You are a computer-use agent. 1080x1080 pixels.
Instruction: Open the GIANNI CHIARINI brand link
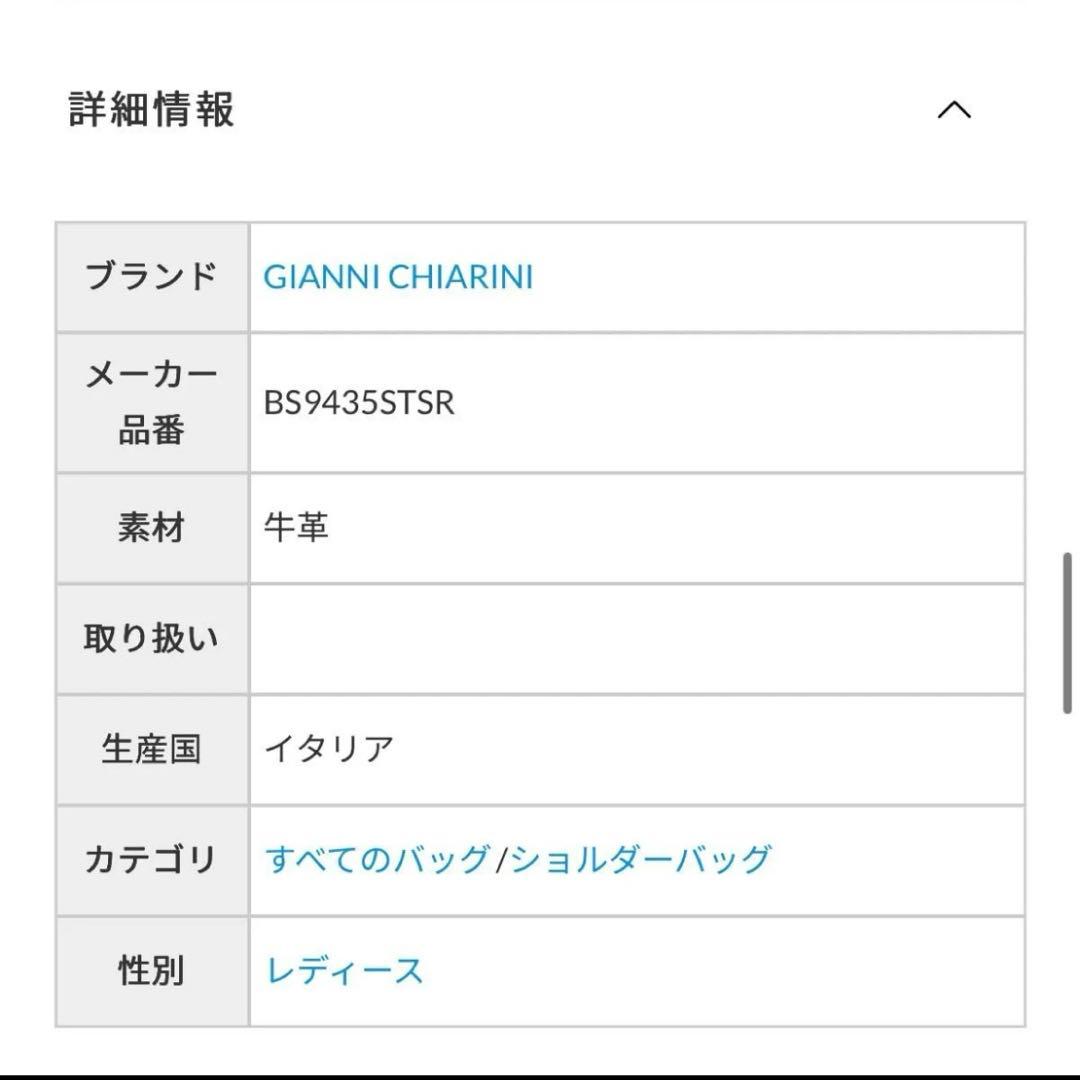[x=396, y=278]
